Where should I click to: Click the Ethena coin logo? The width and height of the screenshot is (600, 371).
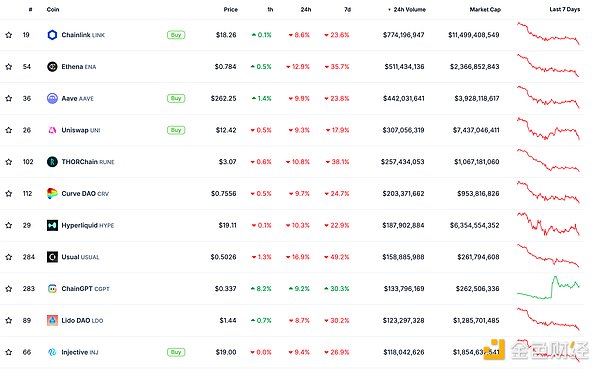(52, 67)
